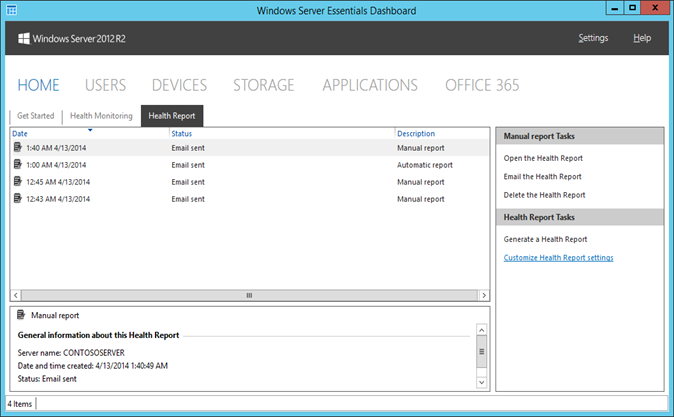Image resolution: width=674 pixels, height=417 pixels.
Task: Click the report icon beside 1:00 AM 4/13/2014
Action: pyautogui.click(x=18, y=164)
